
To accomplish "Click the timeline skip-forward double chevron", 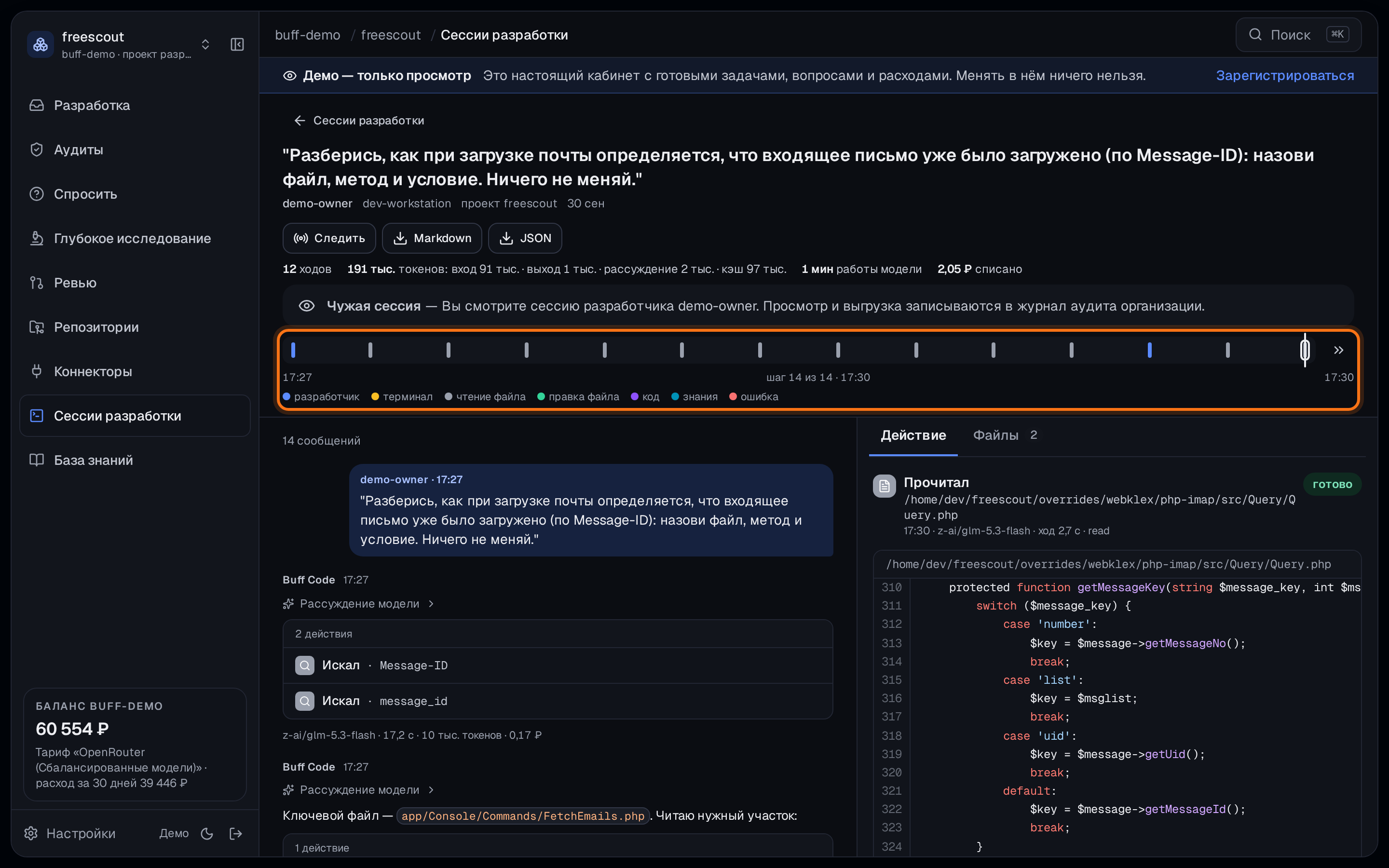I will point(1338,350).
